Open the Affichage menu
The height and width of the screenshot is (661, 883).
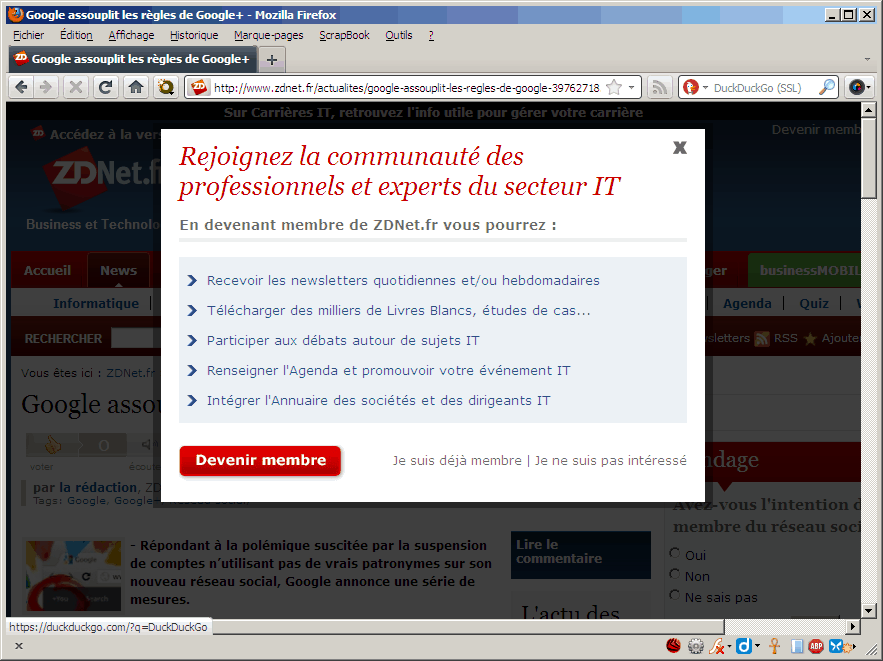[131, 35]
